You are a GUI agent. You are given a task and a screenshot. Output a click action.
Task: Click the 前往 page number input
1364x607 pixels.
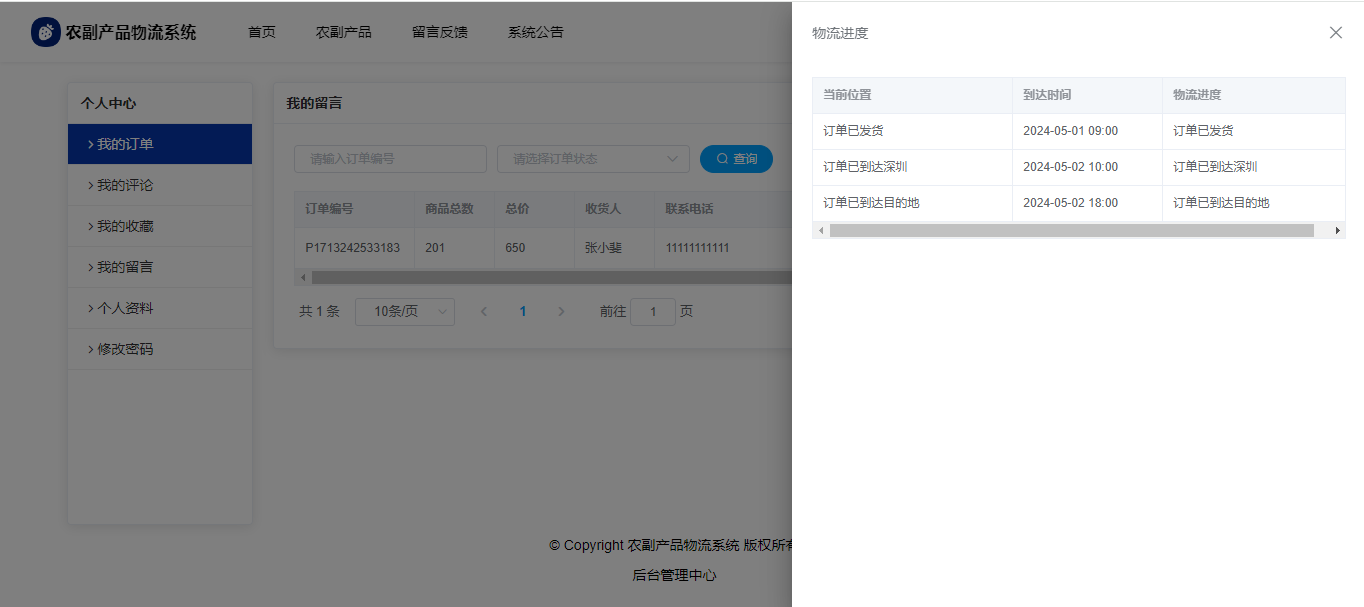(x=653, y=312)
